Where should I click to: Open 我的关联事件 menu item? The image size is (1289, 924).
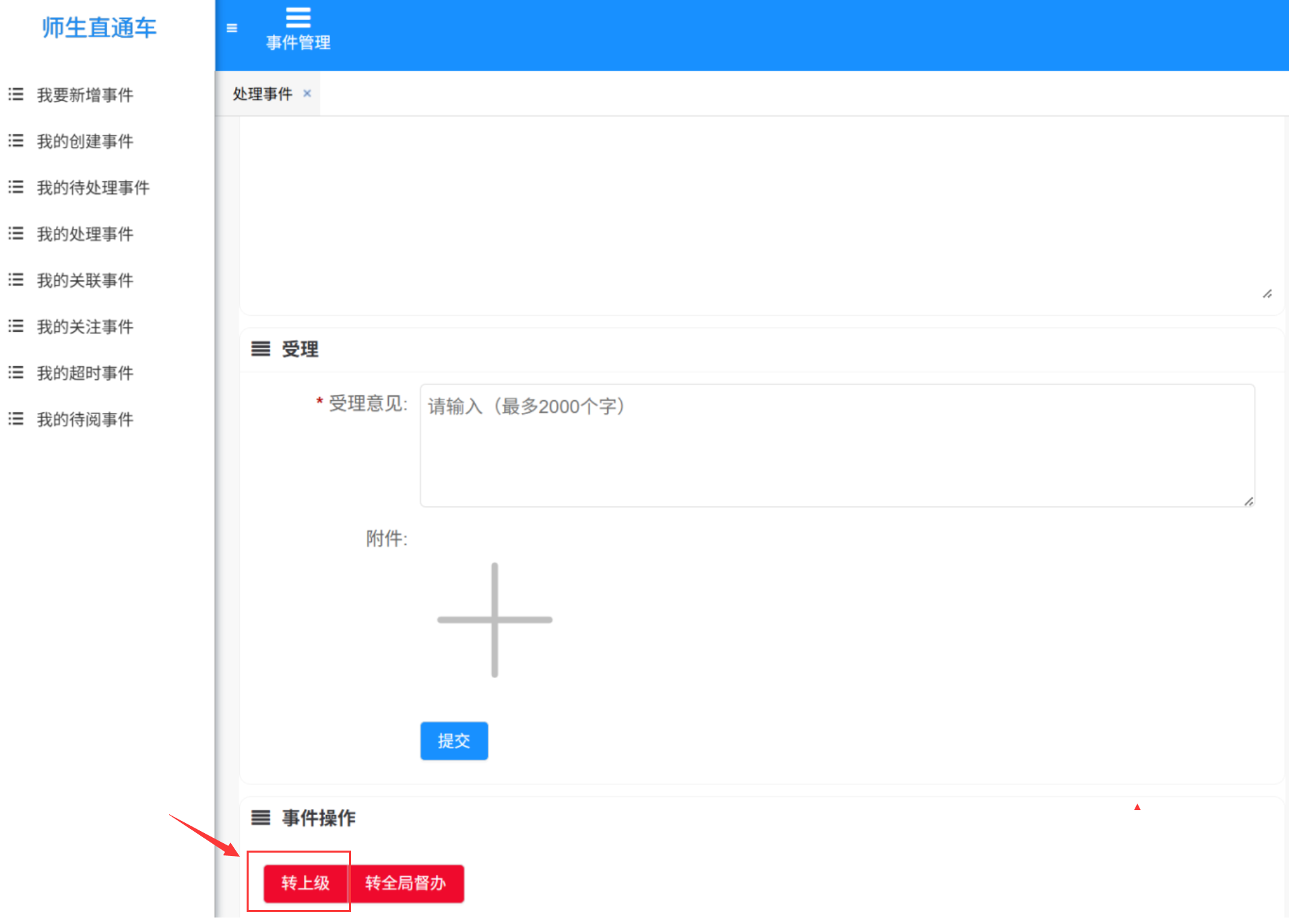pyautogui.click(x=85, y=281)
